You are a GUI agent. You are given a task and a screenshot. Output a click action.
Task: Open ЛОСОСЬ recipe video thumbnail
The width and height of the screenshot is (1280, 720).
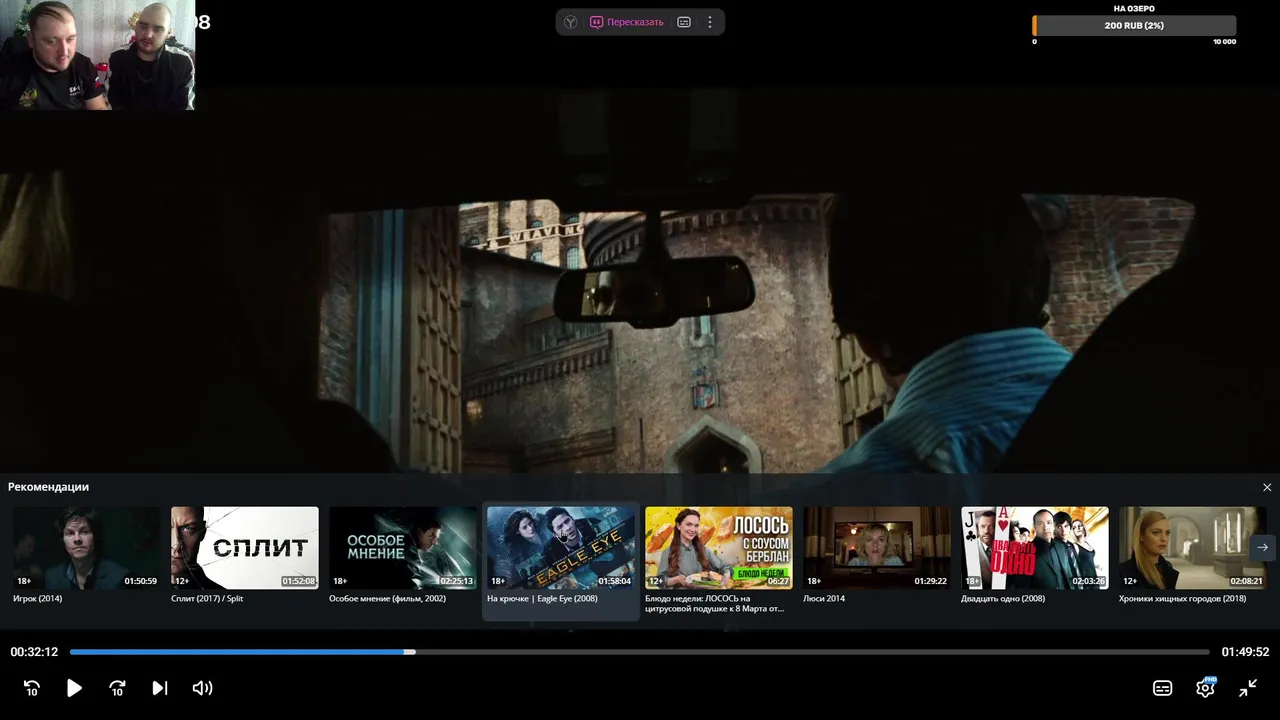coord(719,548)
